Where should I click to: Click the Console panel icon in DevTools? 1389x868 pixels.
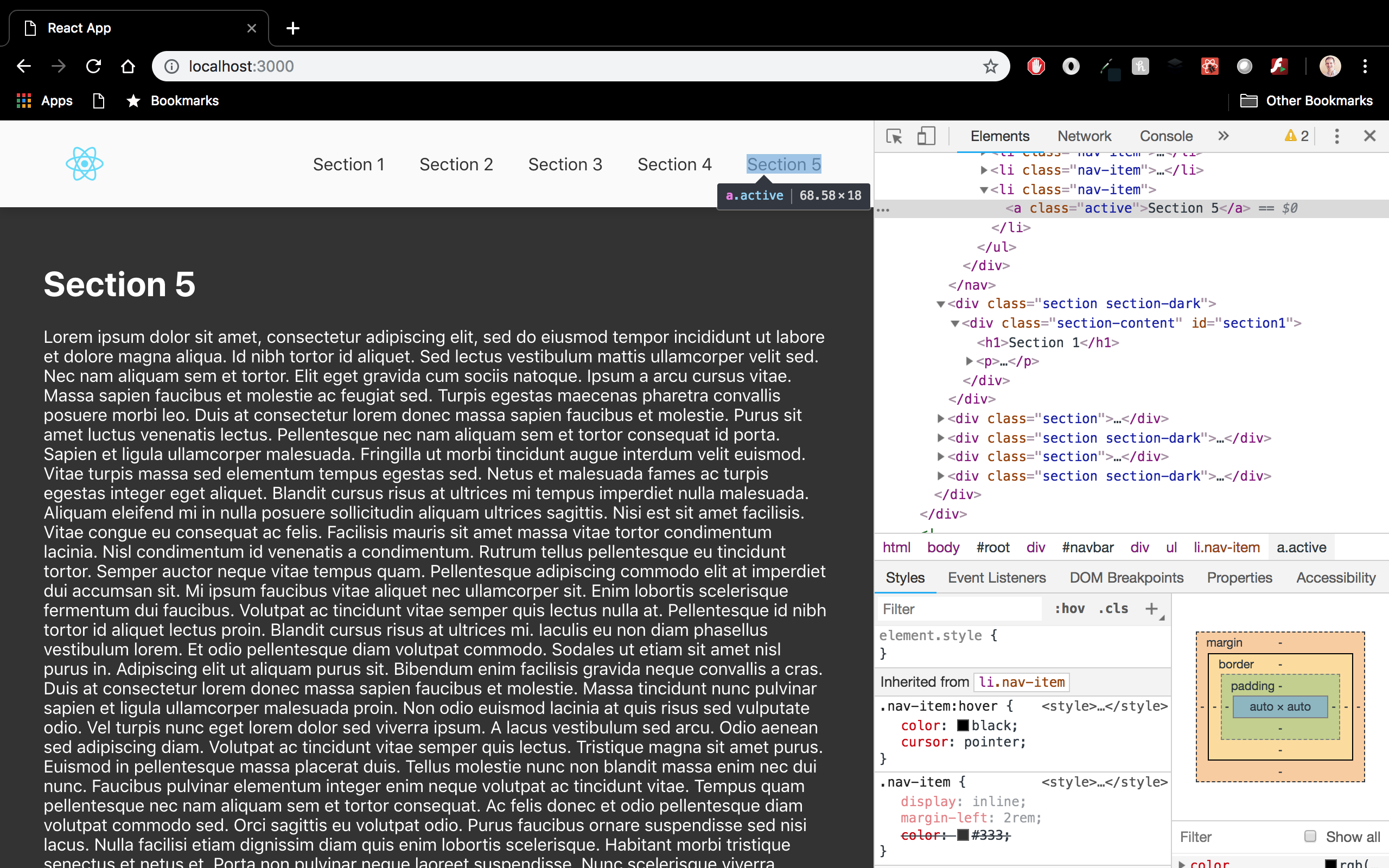pos(1165,135)
